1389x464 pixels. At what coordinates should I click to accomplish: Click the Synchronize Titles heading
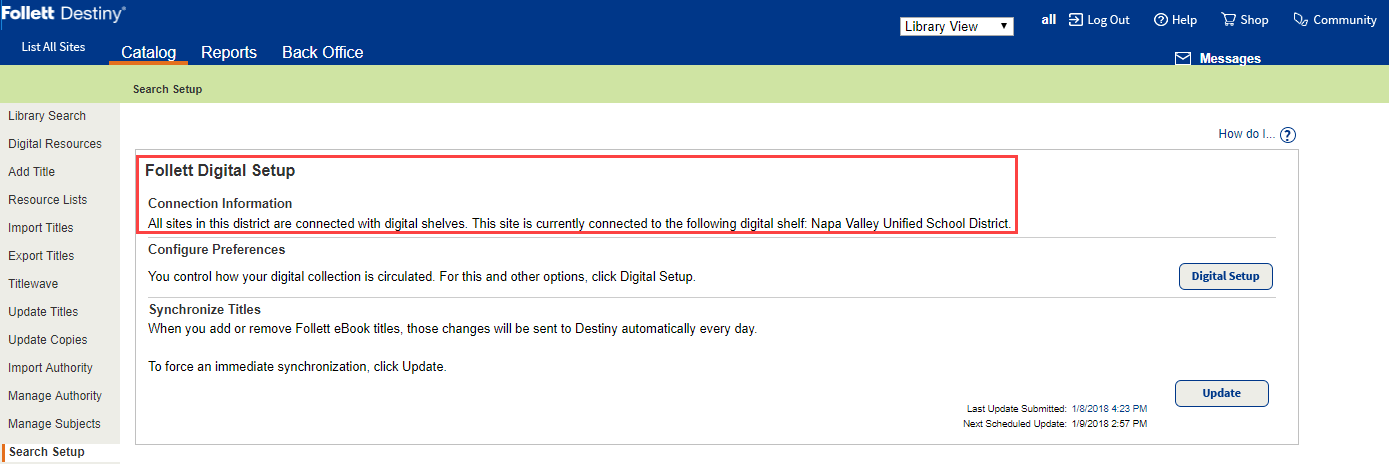[x=205, y=309]
